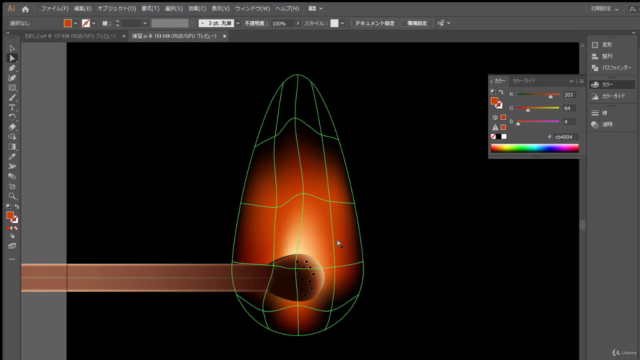The width and height of the screenshot is (640, 360).
Task: Open the オブジェクト(O) menu
Action: [116, 9]
